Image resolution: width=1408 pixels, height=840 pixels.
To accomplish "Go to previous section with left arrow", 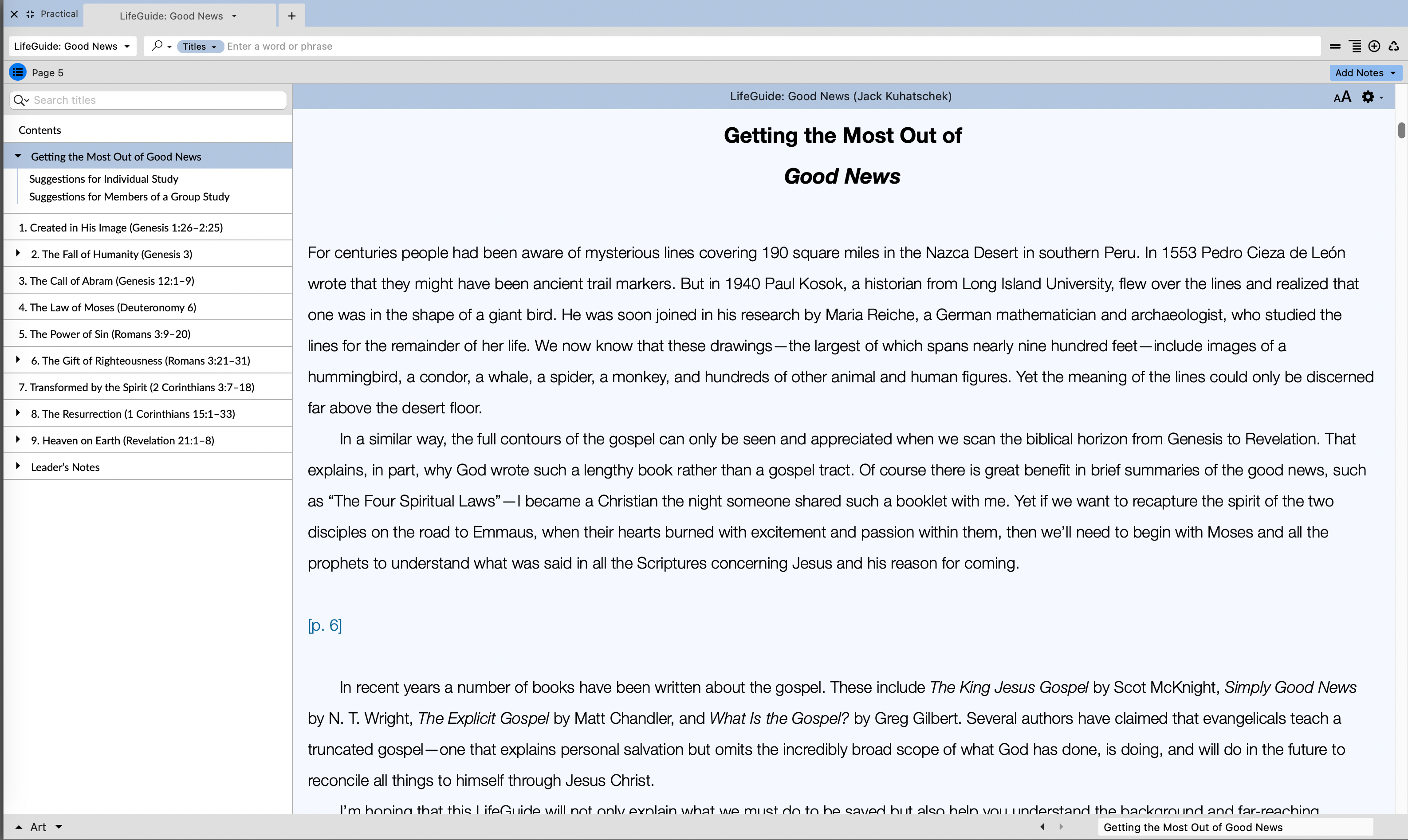I will [1042, 826].
